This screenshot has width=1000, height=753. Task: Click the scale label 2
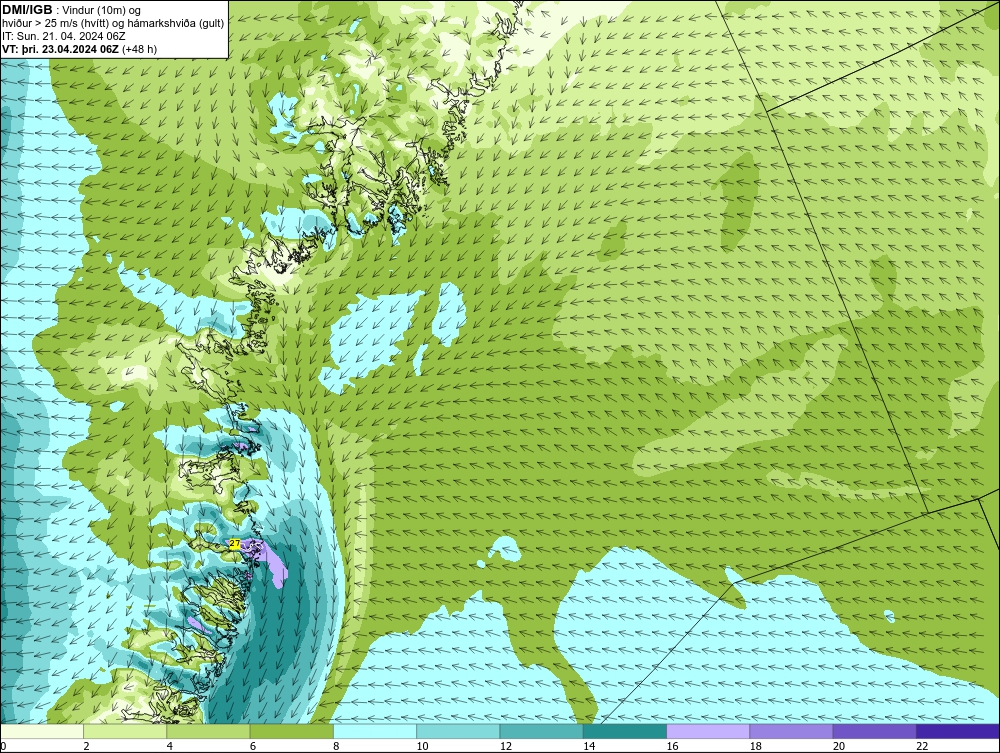point(86,746)
